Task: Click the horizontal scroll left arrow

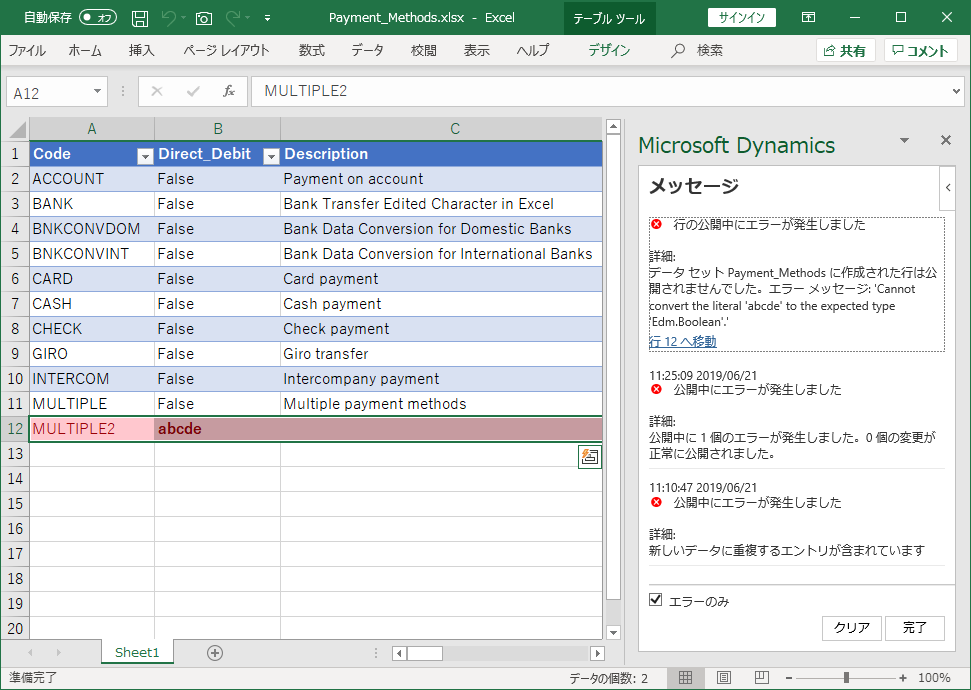Action: (399, 653)
